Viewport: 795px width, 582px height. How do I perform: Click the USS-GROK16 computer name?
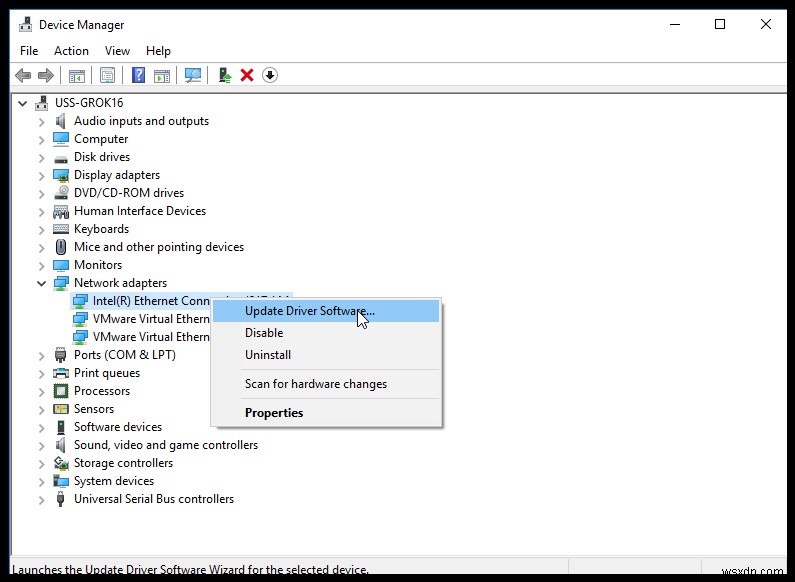pyautogui.click(x=89, y=103)
